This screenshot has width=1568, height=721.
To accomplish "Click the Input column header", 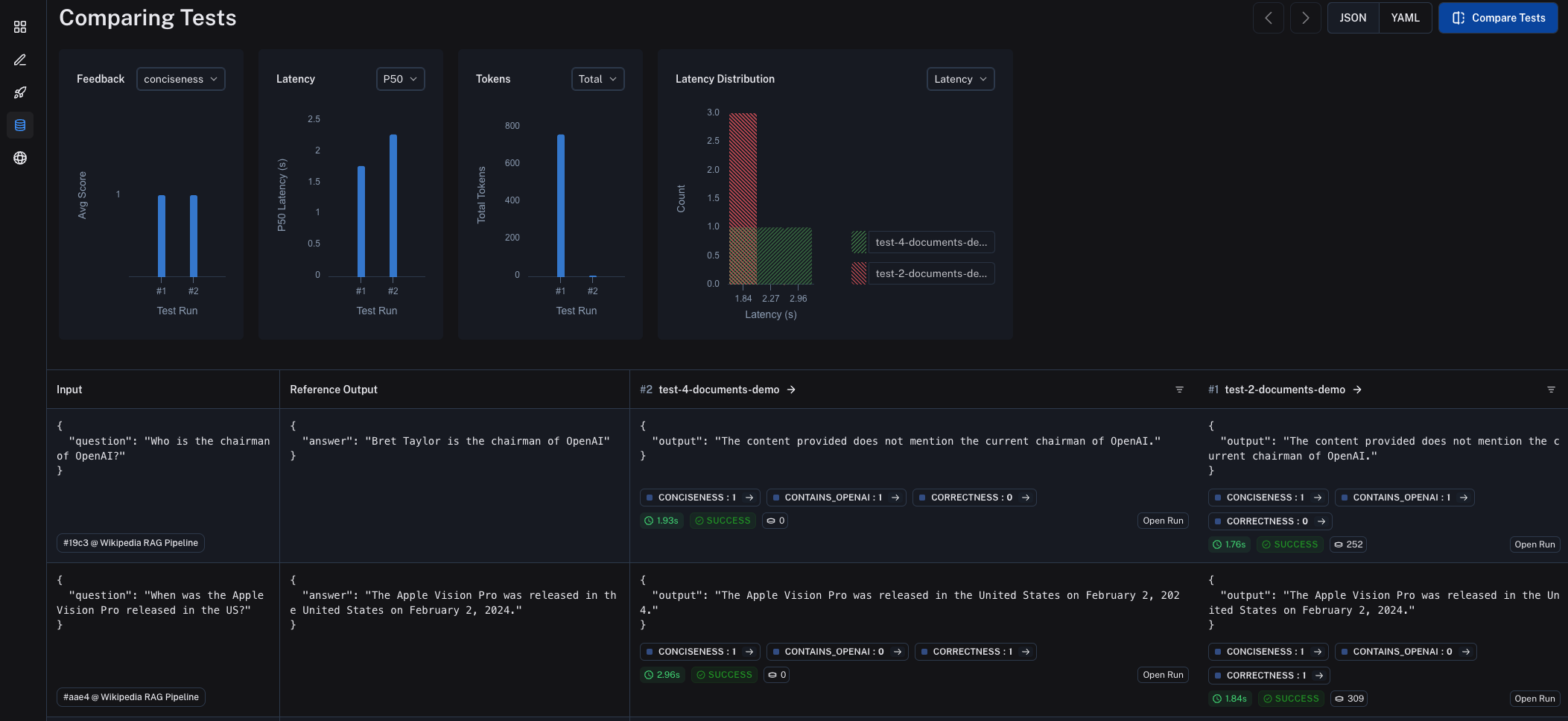I will (x=69, y=390).
